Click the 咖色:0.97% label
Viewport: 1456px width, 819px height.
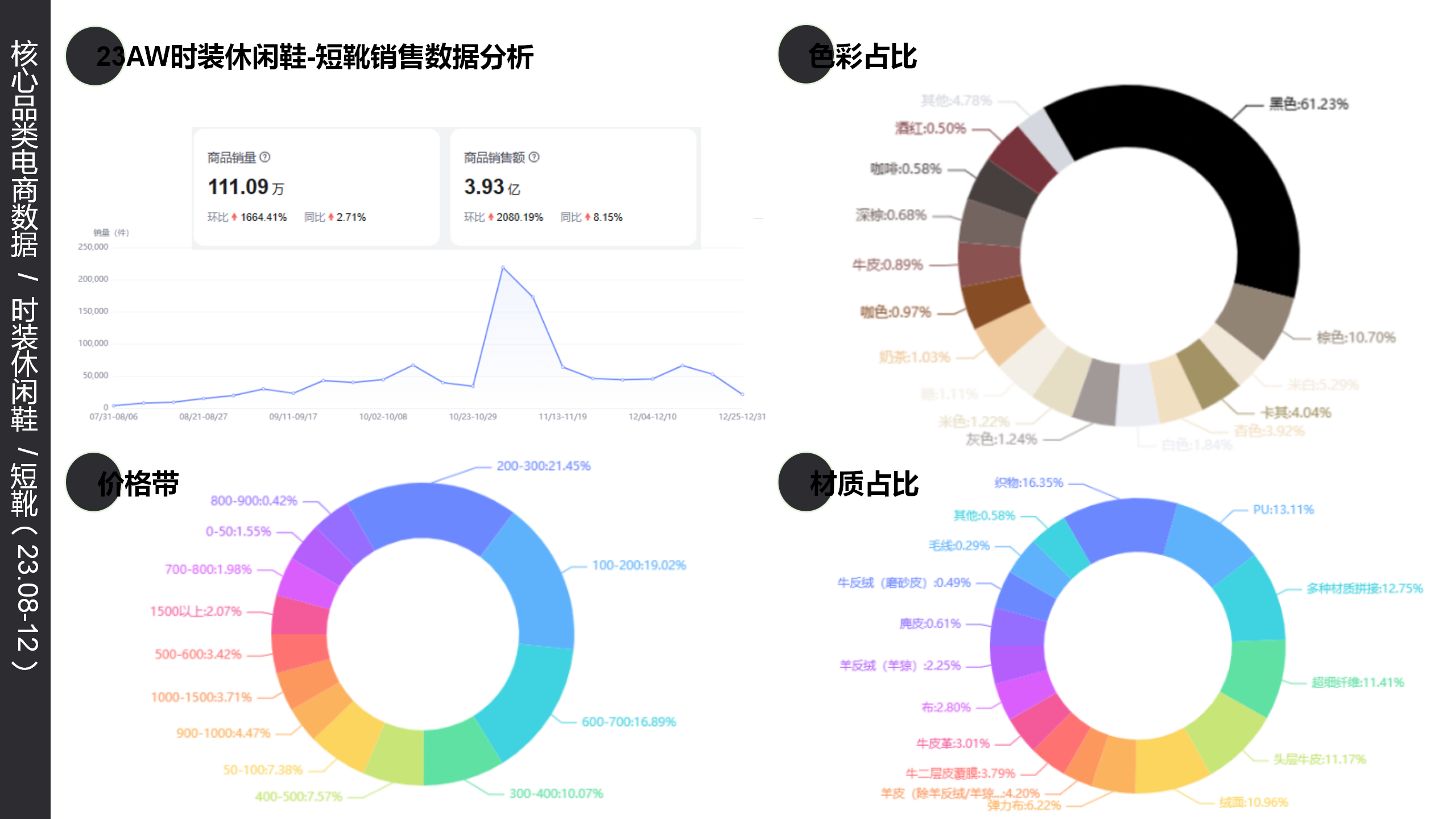(x=895, y=312)
